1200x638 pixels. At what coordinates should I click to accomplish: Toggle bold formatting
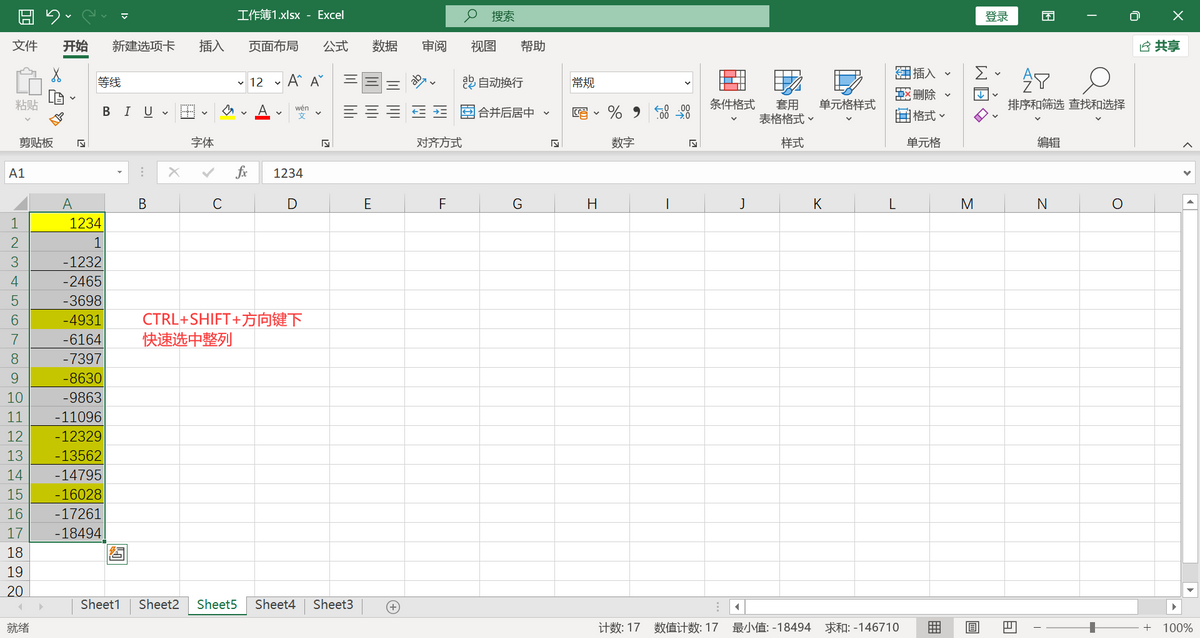point(106,112)
